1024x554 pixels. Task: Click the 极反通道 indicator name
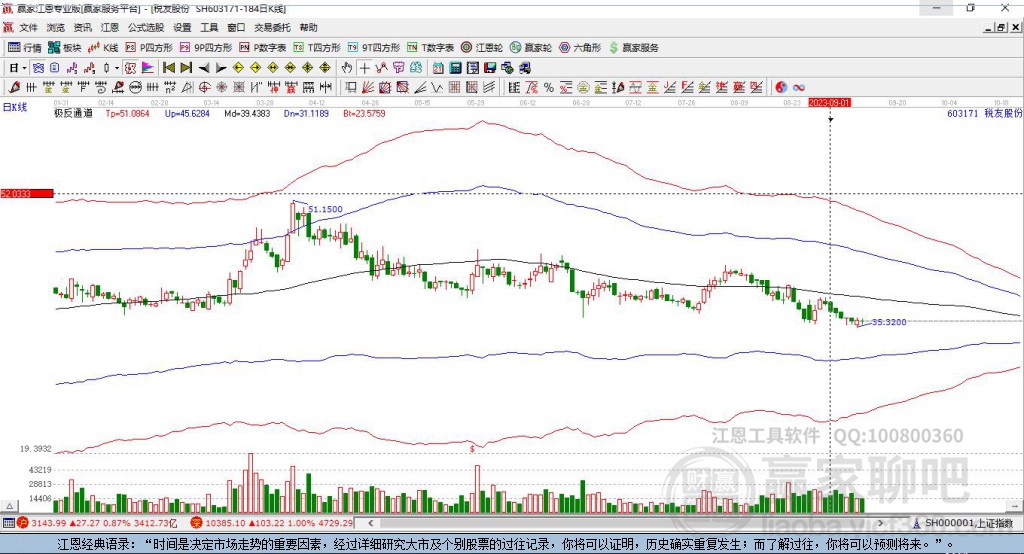[x=73, y=114]
